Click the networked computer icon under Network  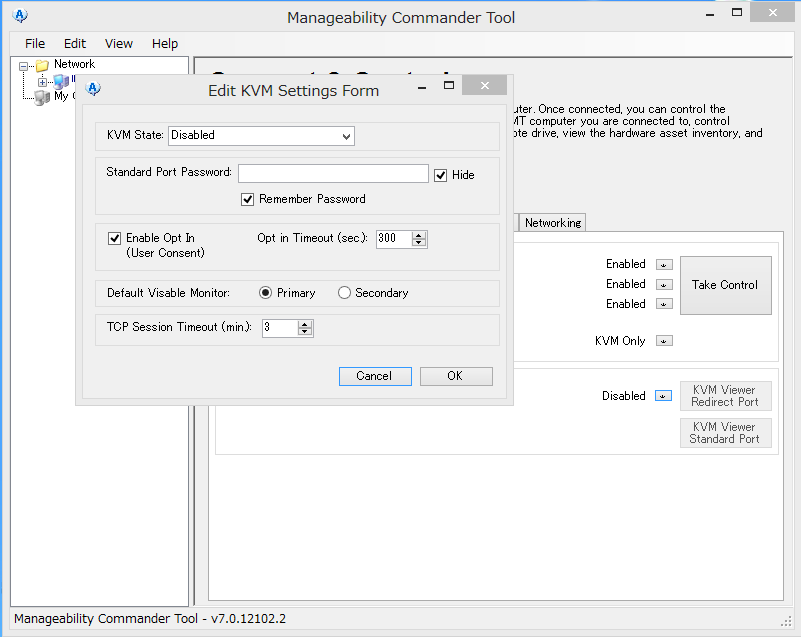click(61, 81)
